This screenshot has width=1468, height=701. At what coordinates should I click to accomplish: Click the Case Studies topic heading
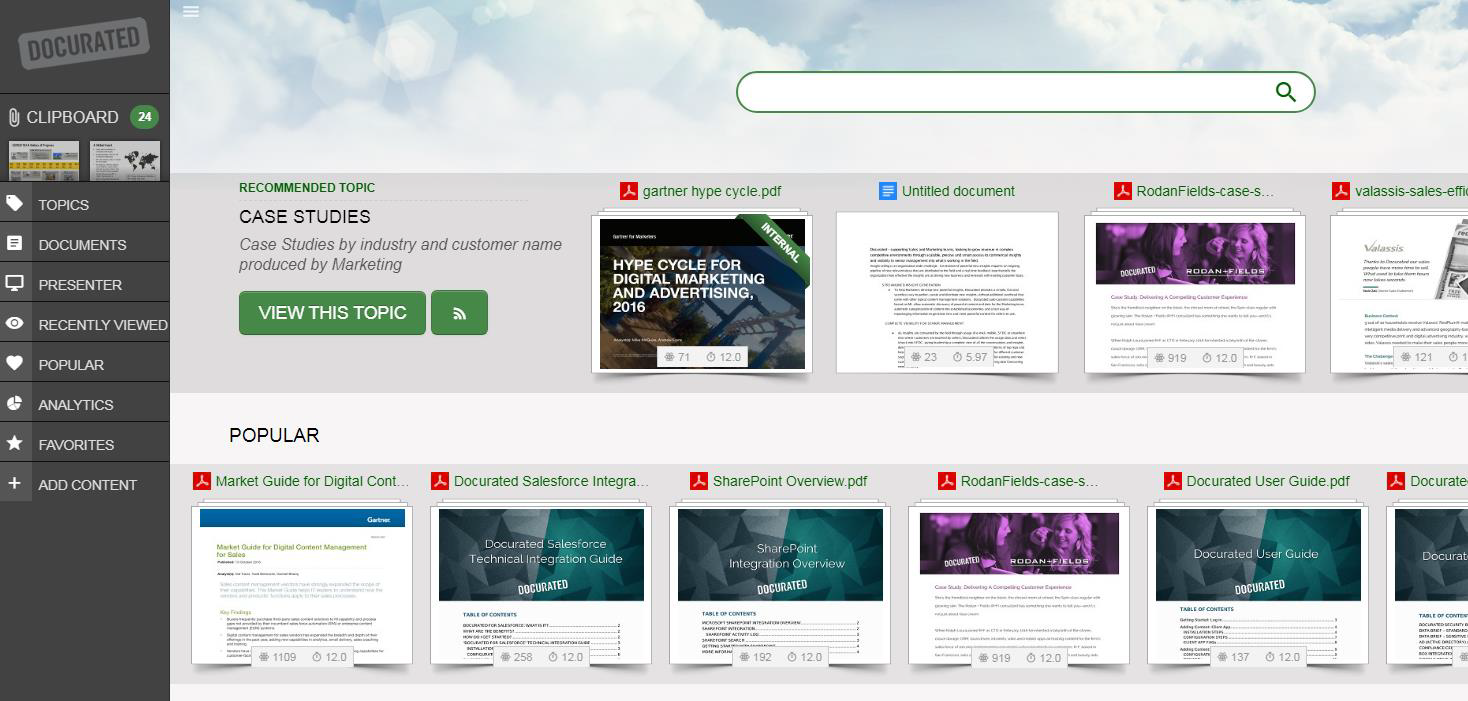[x=305, y=217]
